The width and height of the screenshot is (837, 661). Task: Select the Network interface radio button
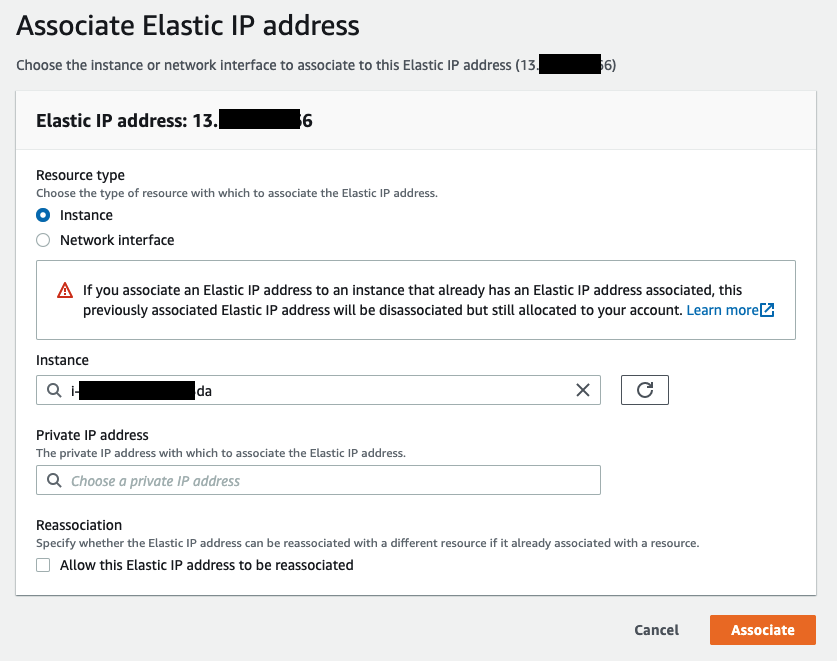[x=43, y=240]
